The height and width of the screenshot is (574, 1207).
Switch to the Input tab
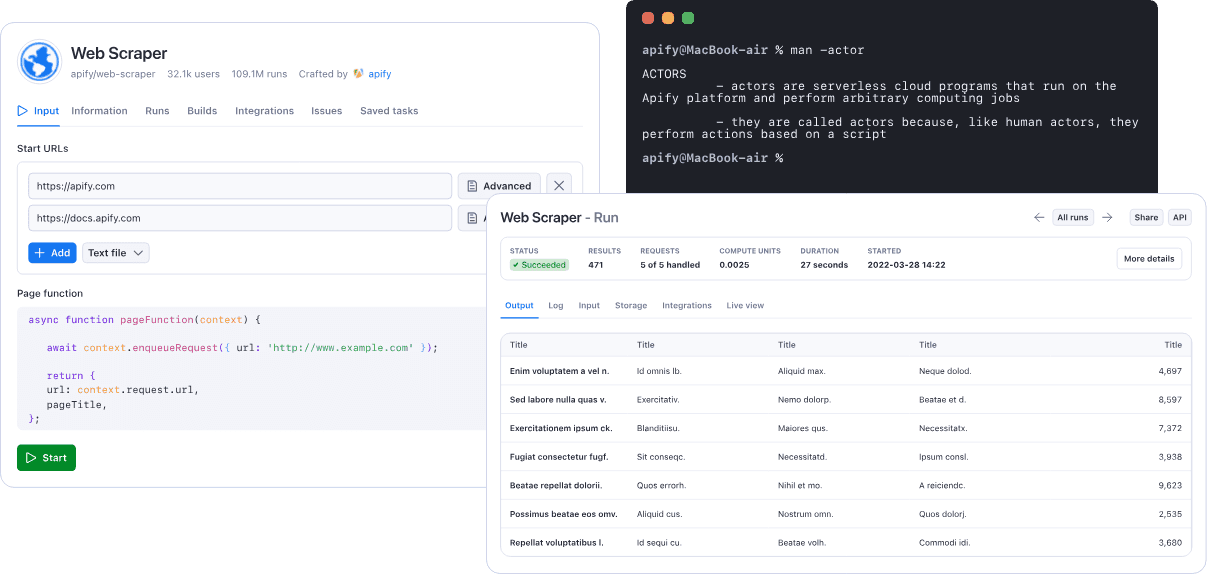pos(38,111)
